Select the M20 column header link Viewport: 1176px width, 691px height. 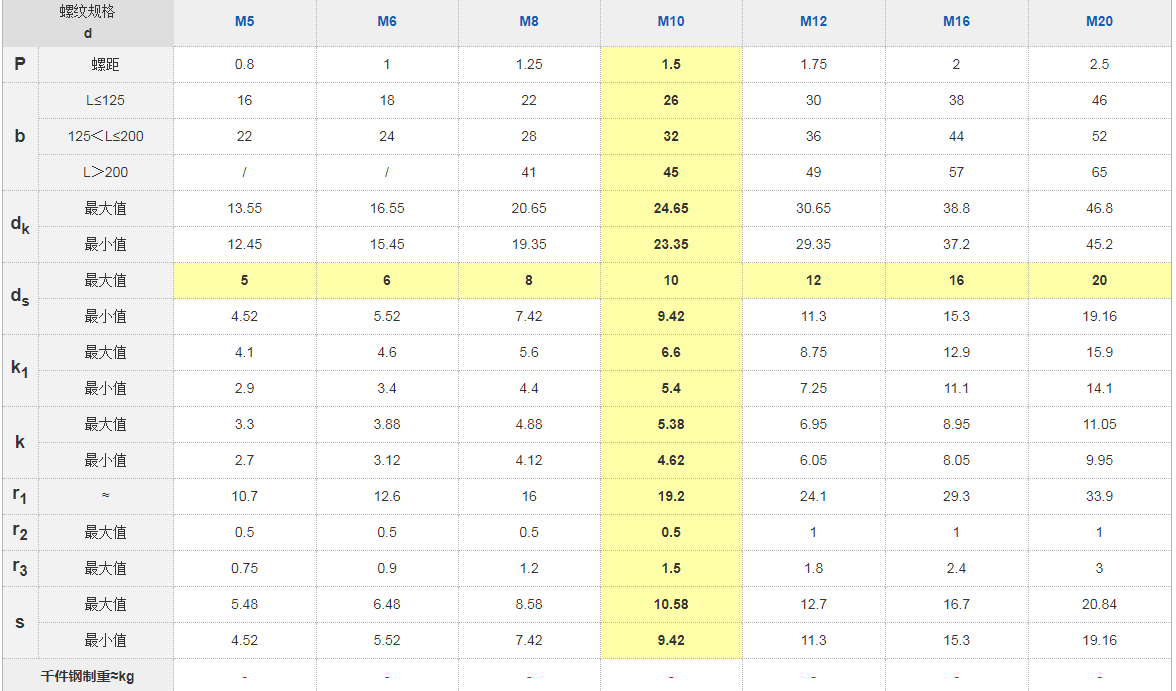click(1099, 21)
